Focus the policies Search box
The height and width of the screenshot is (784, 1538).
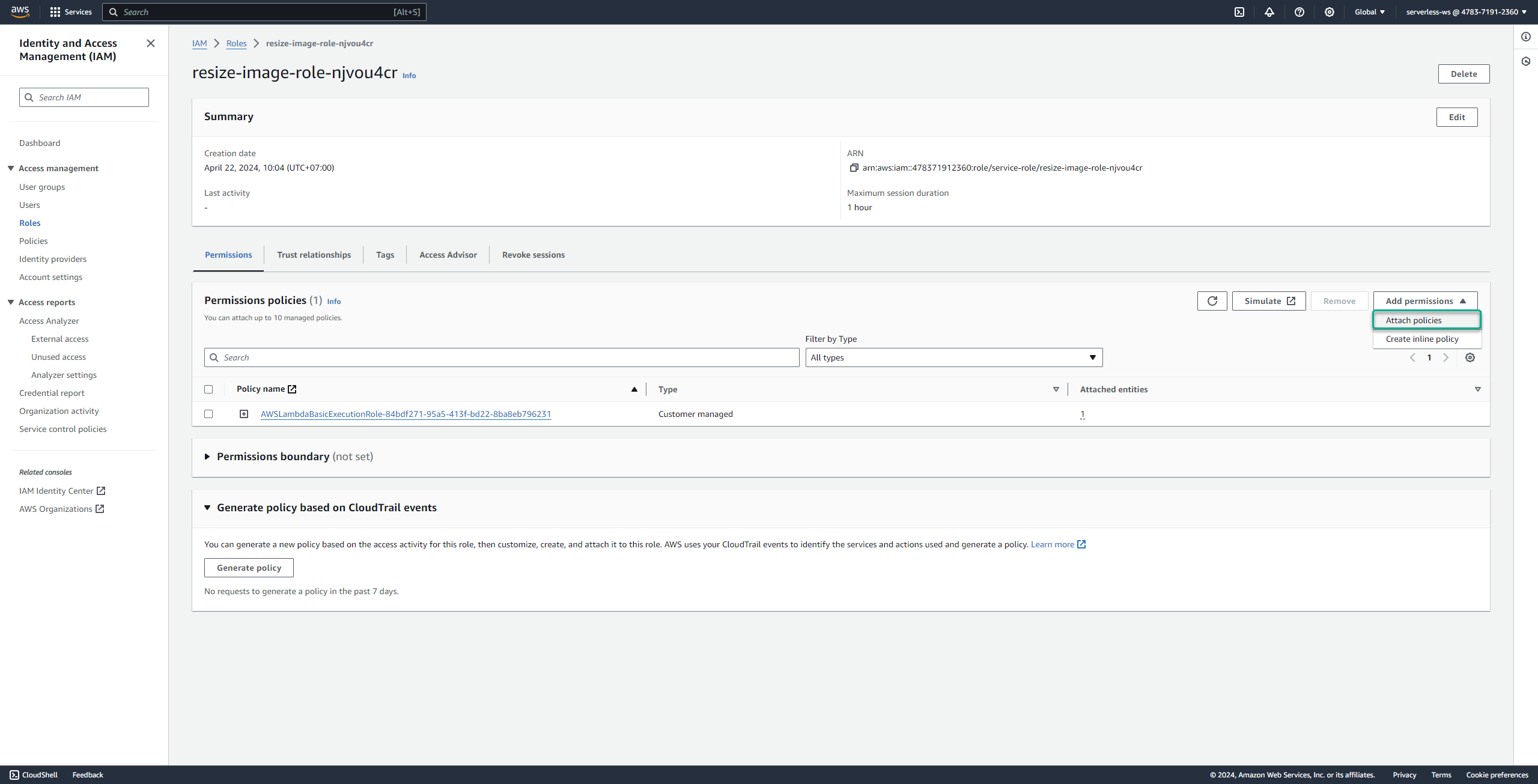pos(502,357)
